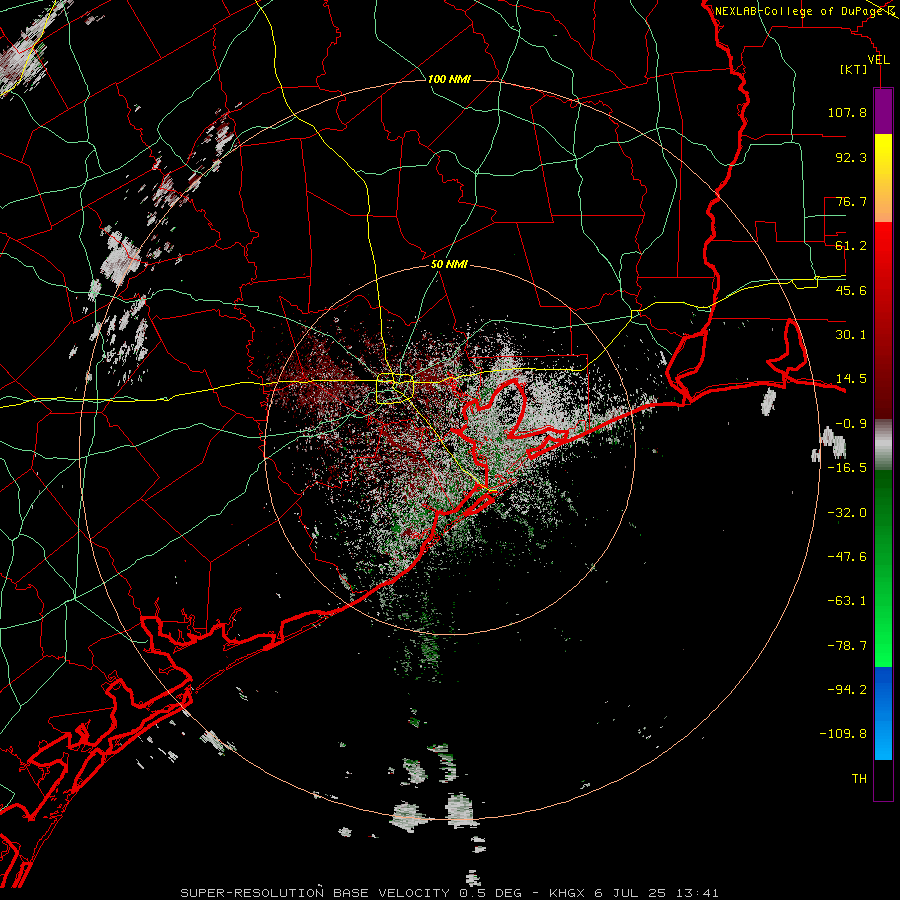Click the 61.2 value on velocity scale
The width and height of the screenshot is (900, 900).
[851, 246]
